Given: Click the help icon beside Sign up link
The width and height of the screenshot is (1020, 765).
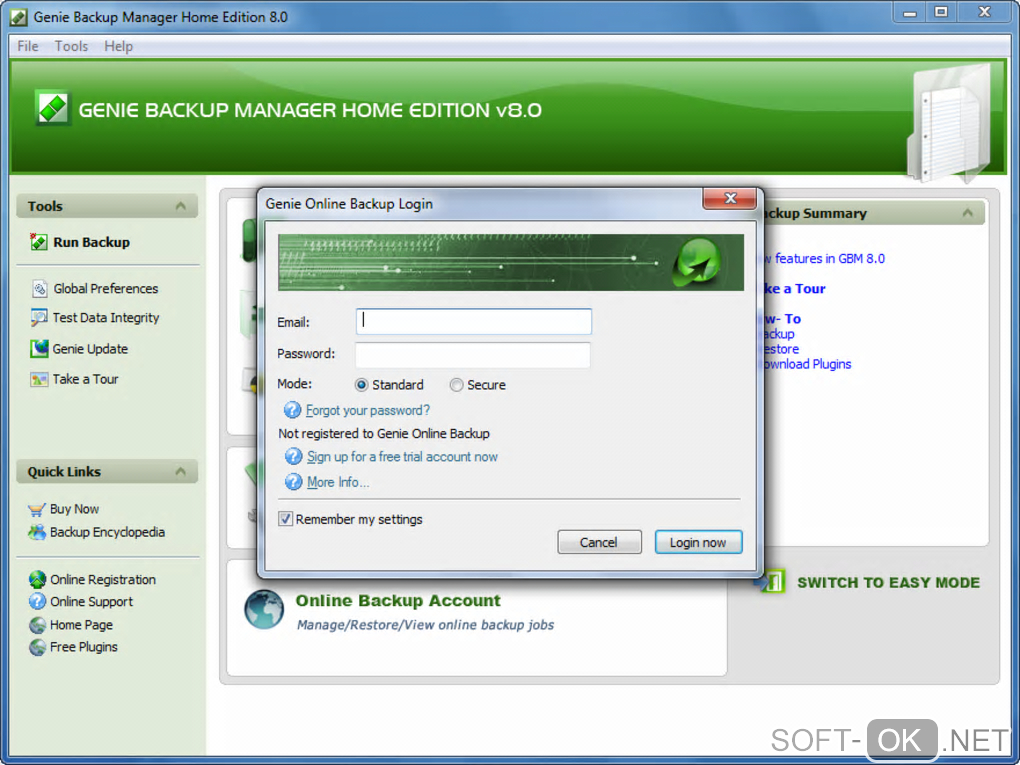Looking at the screenshot, I should click(293, 456).
